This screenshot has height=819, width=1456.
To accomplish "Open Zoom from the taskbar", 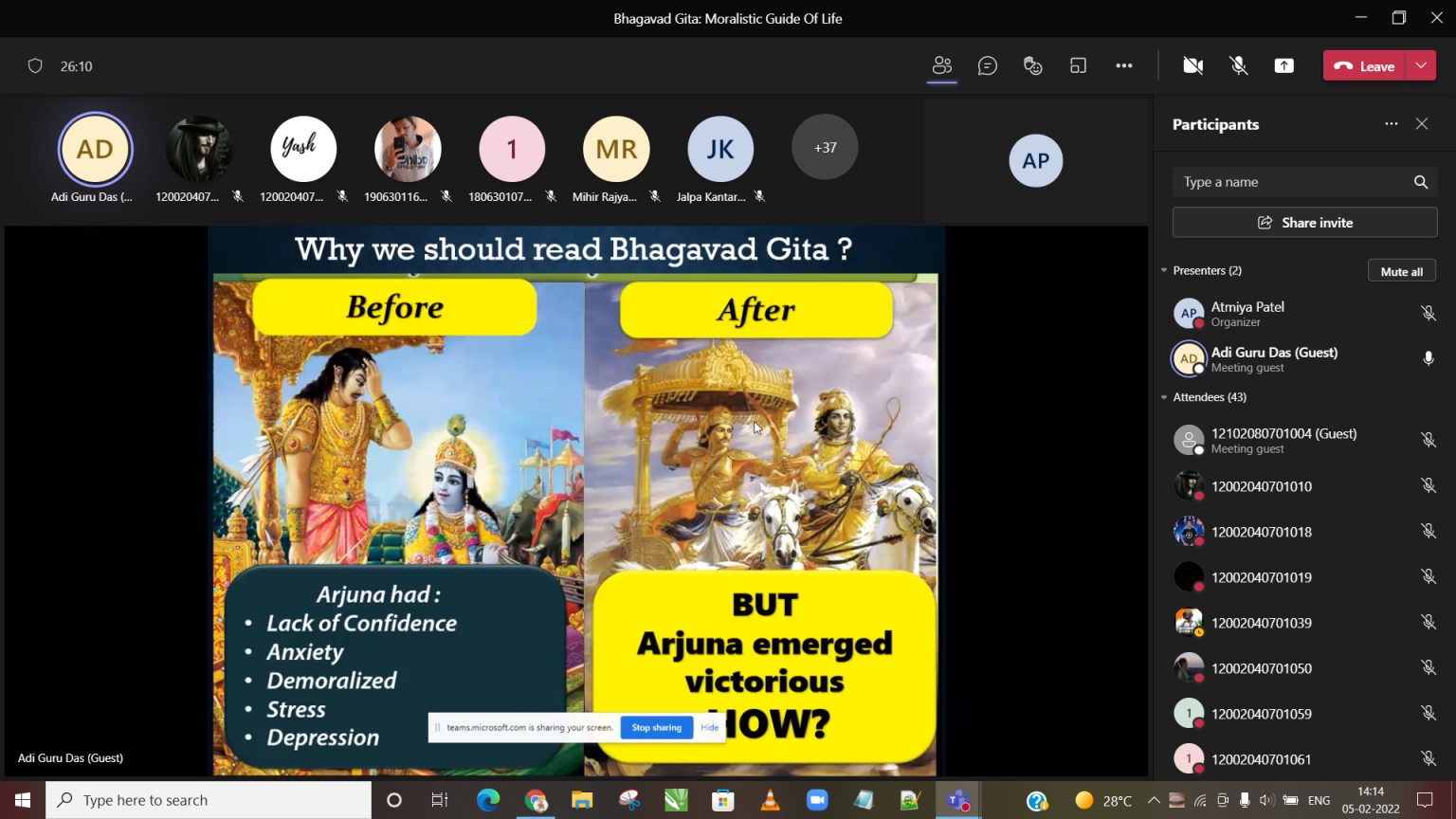I will point(817,800).
